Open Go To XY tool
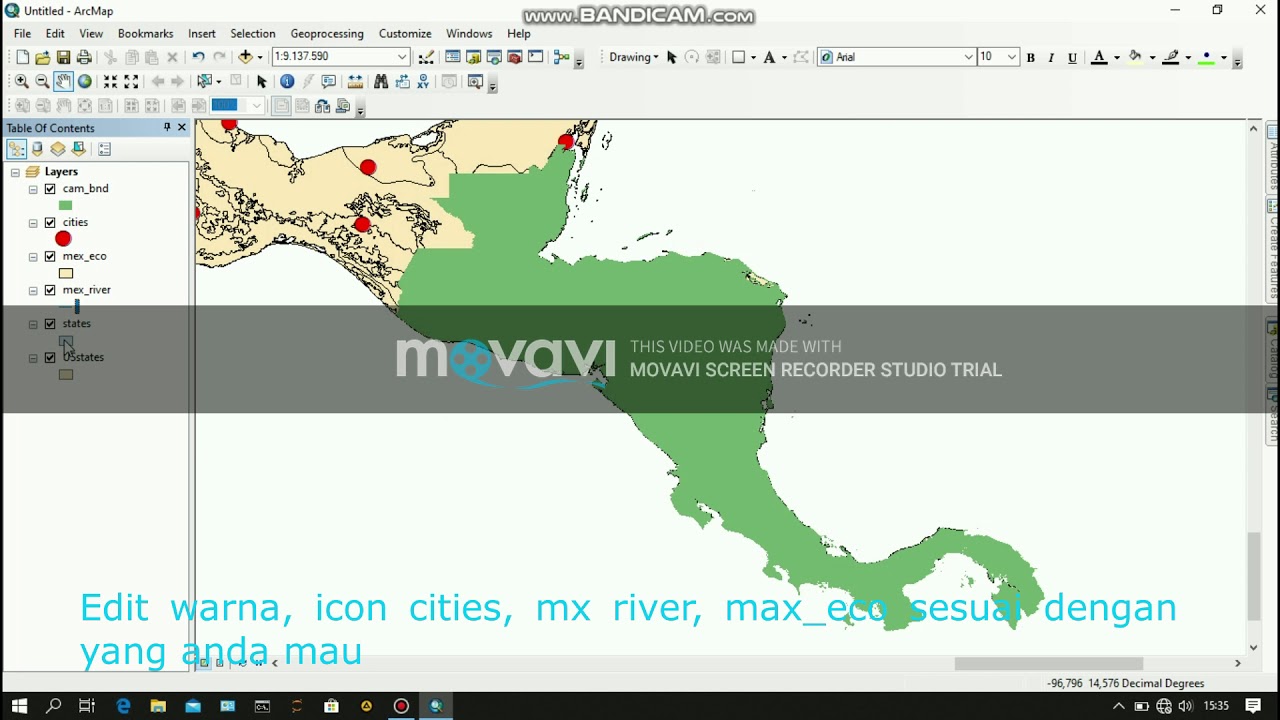Screen dimensions: 1280x720 pos(423,81)
